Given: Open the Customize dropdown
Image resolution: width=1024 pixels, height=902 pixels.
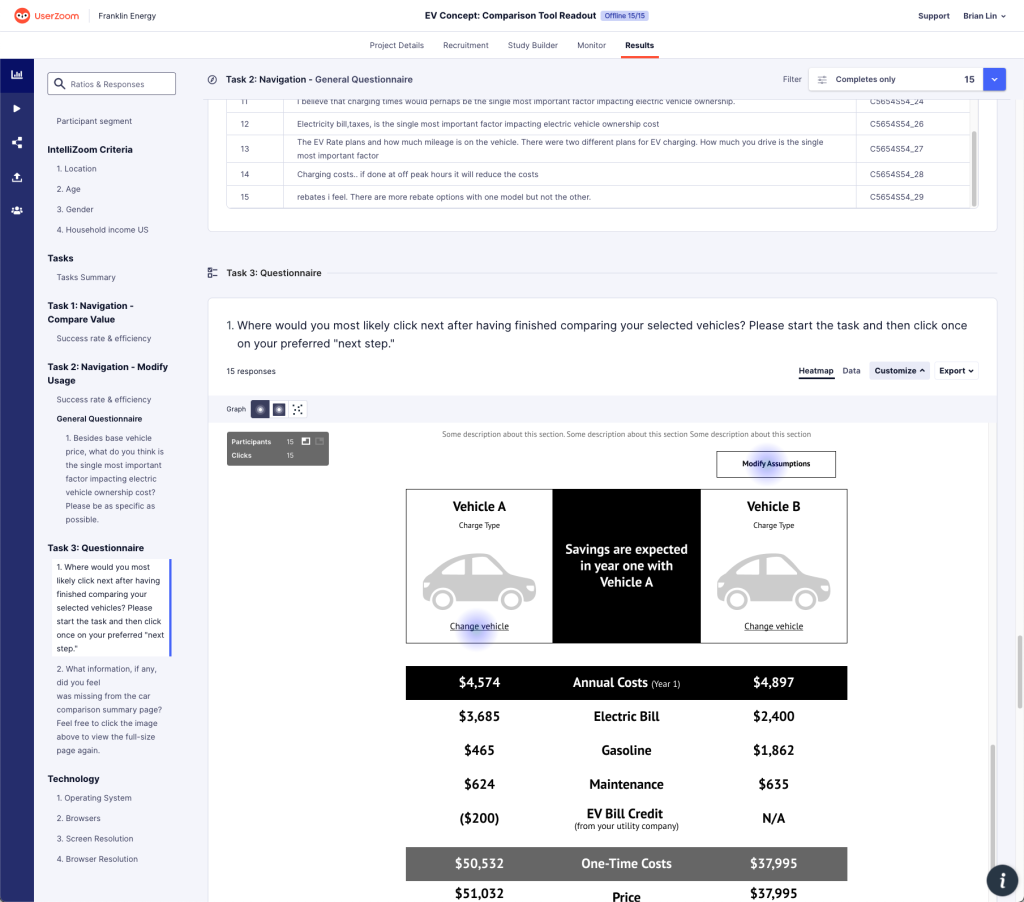Looking at the screenshot, I should coord(899,371).
